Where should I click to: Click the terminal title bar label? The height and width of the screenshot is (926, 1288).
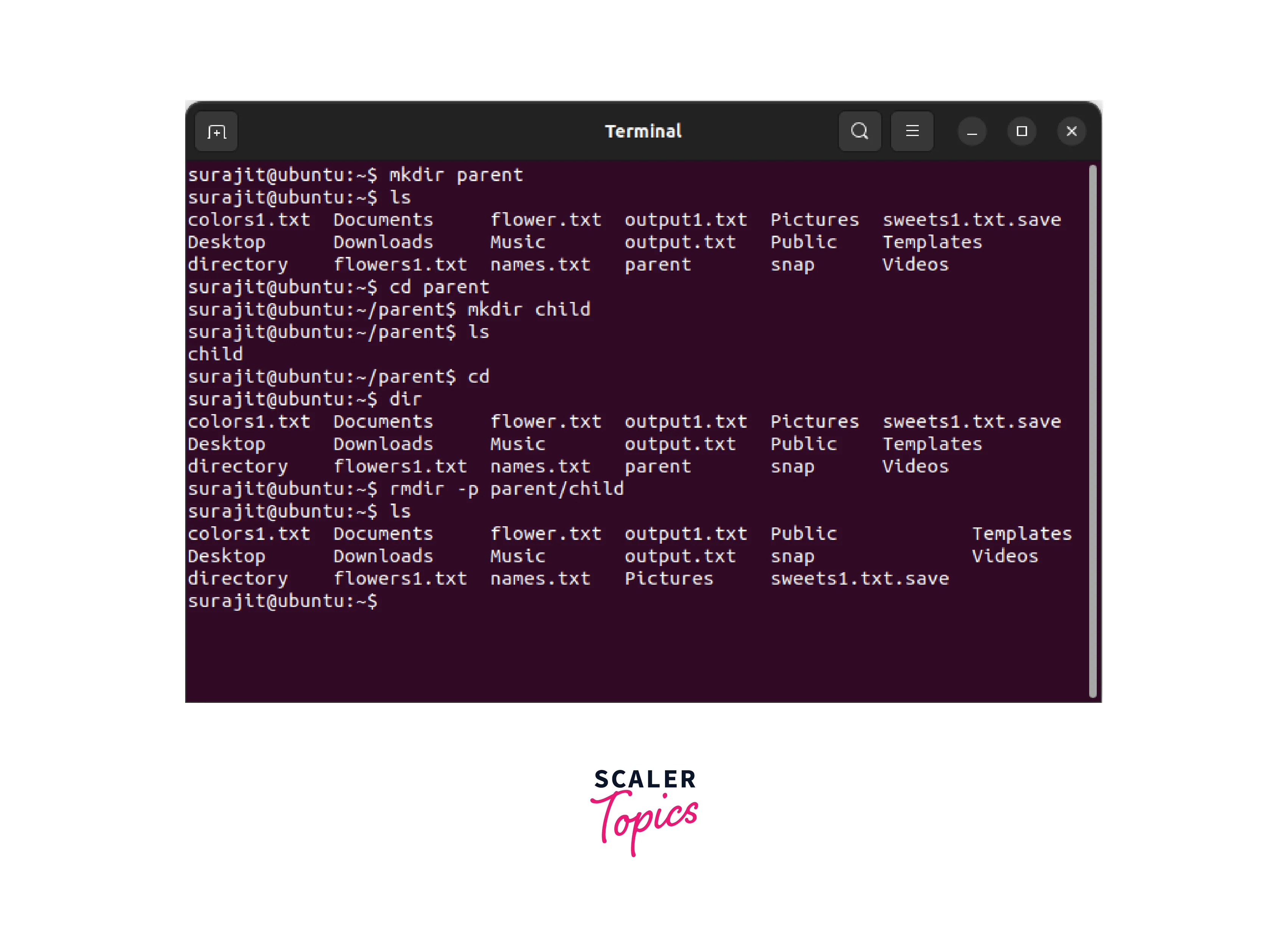643,131
